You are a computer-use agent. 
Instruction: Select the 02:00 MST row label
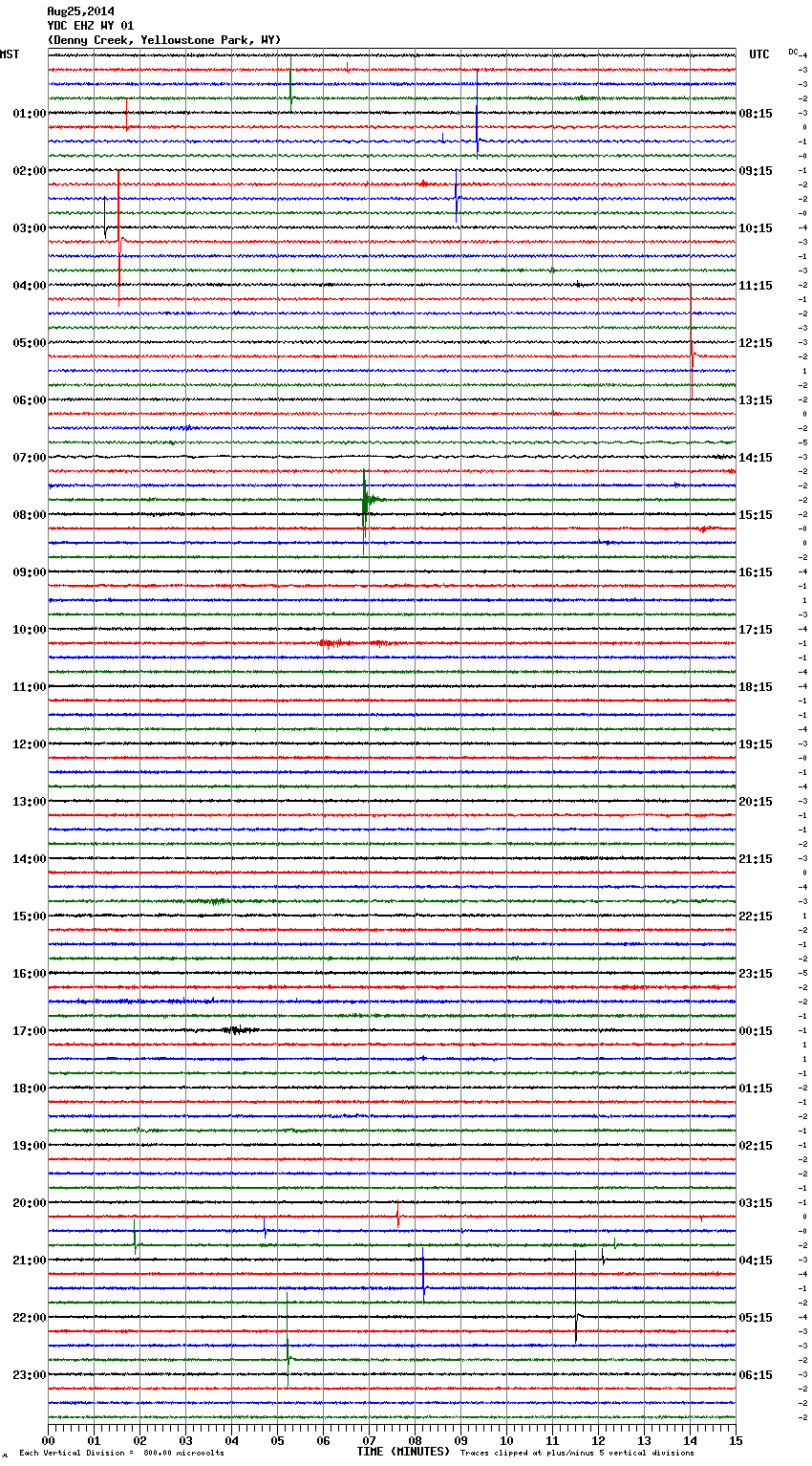tap(29, 171)
